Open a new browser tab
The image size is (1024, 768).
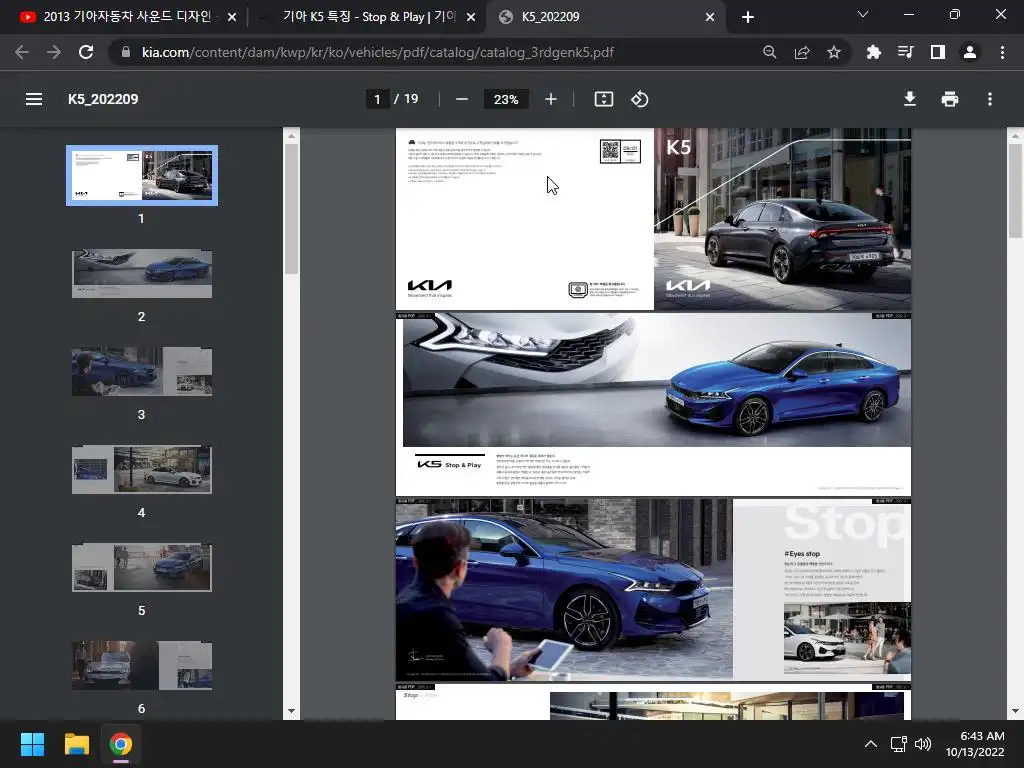pos(748,17)
